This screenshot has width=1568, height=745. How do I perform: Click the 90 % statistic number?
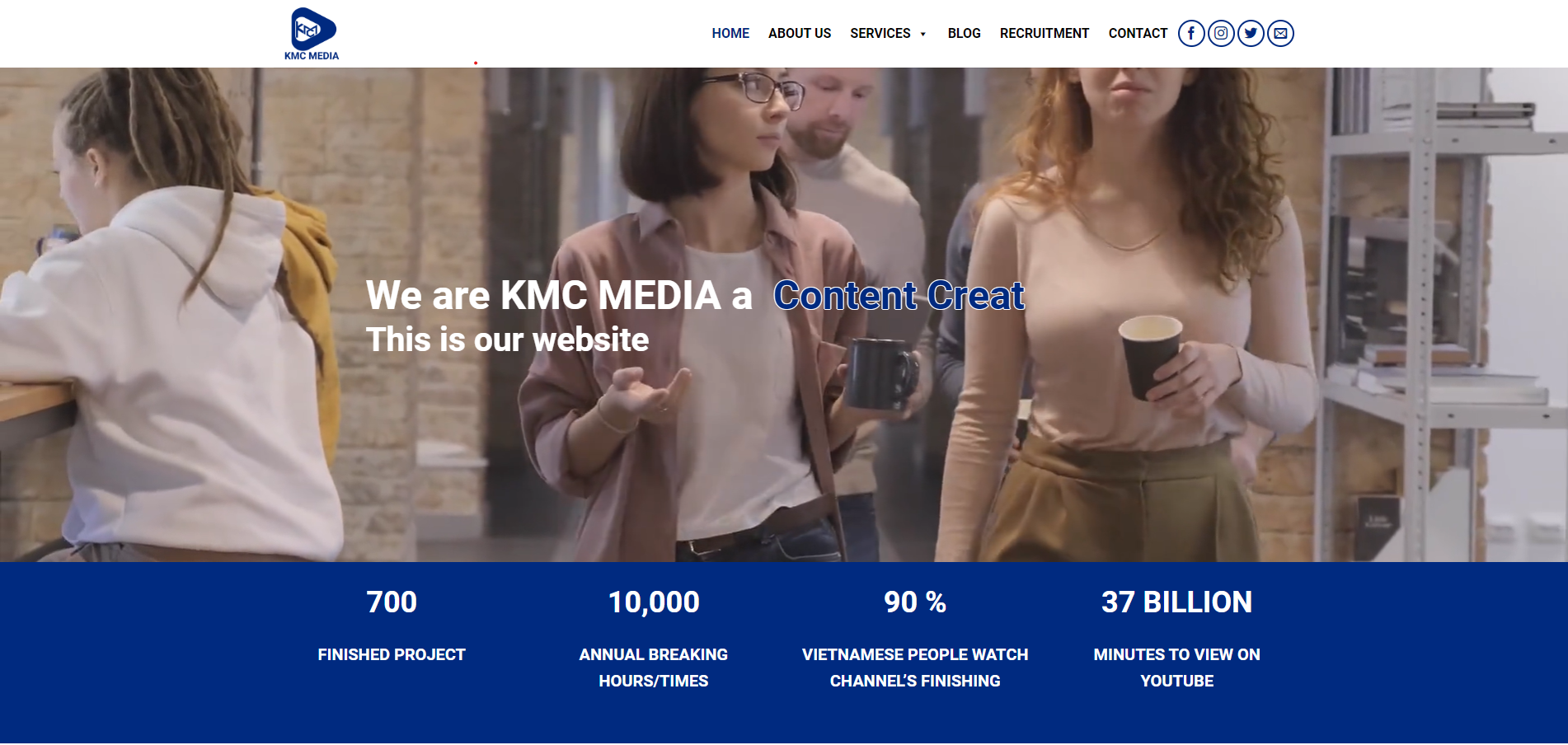click(914, 602)
